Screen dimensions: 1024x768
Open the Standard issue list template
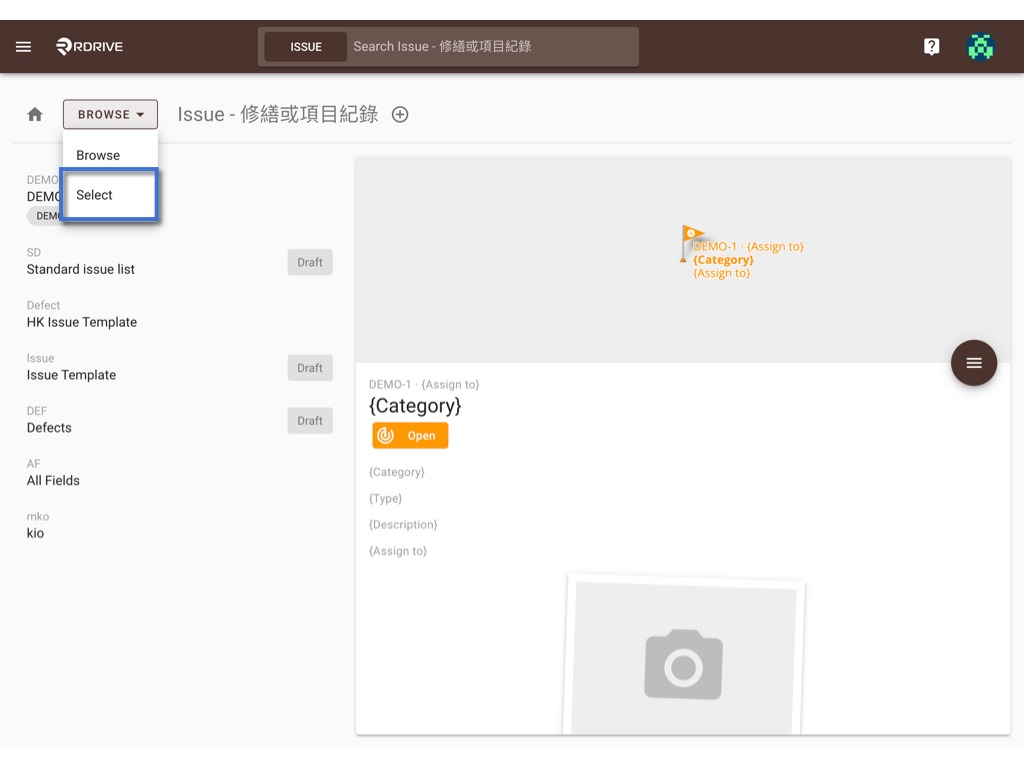click(180, 262)
